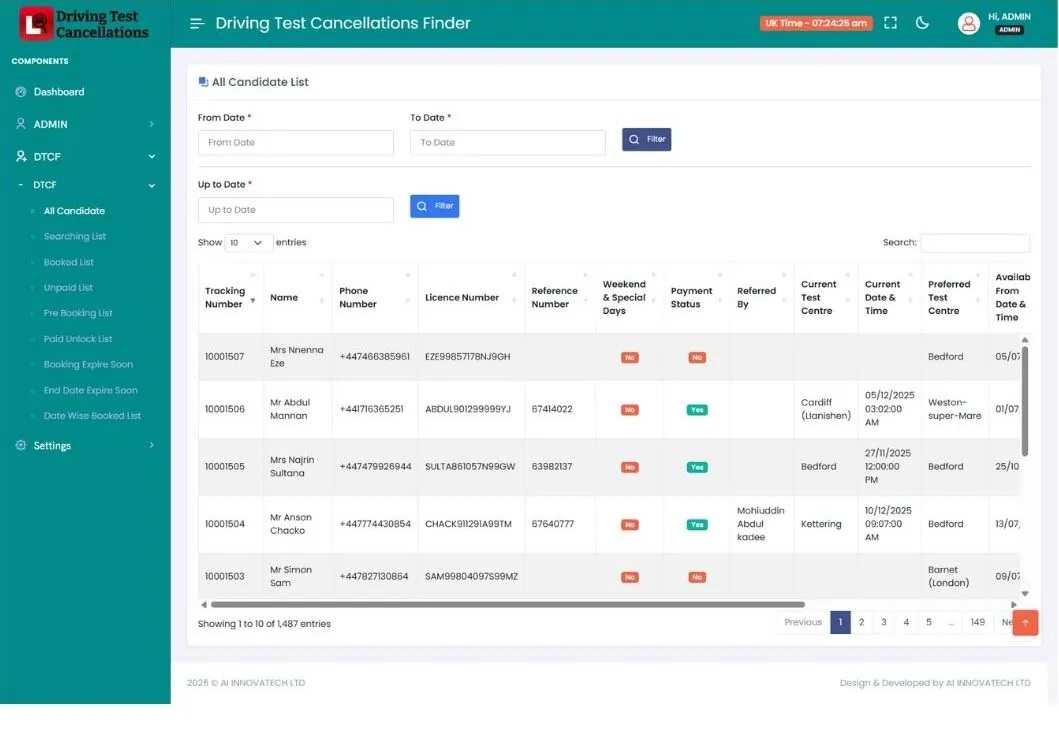The image size is (1059, 746).
Task: Sort by Tracking Number column
Action: point(230,298)
